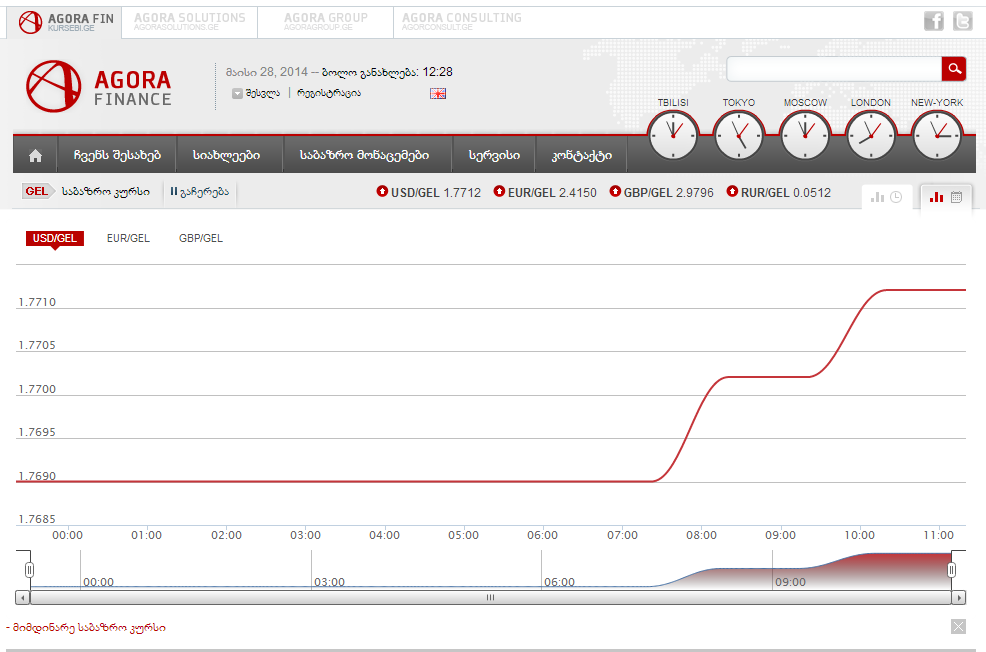Click the last update time 12:28
Image resolution: width=986 pixels, height=652 pixels.
pos(437,72)
